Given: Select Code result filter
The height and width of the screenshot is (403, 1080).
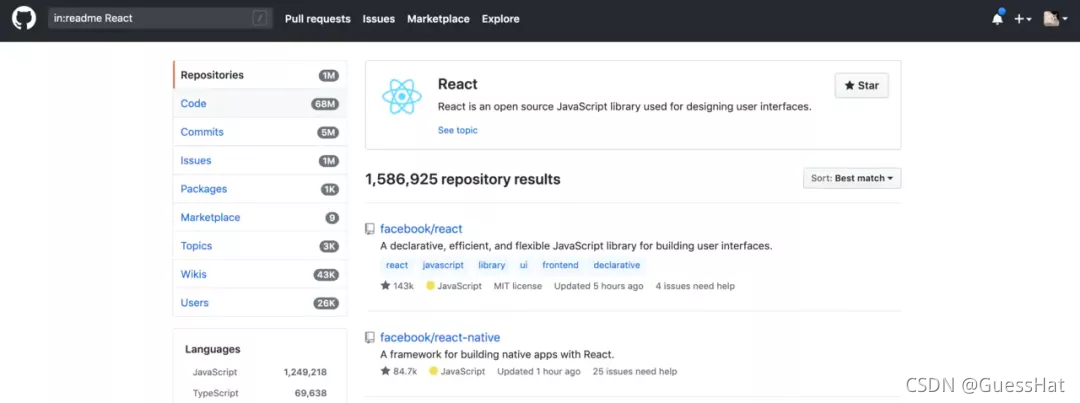Looking at the screenshot, I should point(260,103).
